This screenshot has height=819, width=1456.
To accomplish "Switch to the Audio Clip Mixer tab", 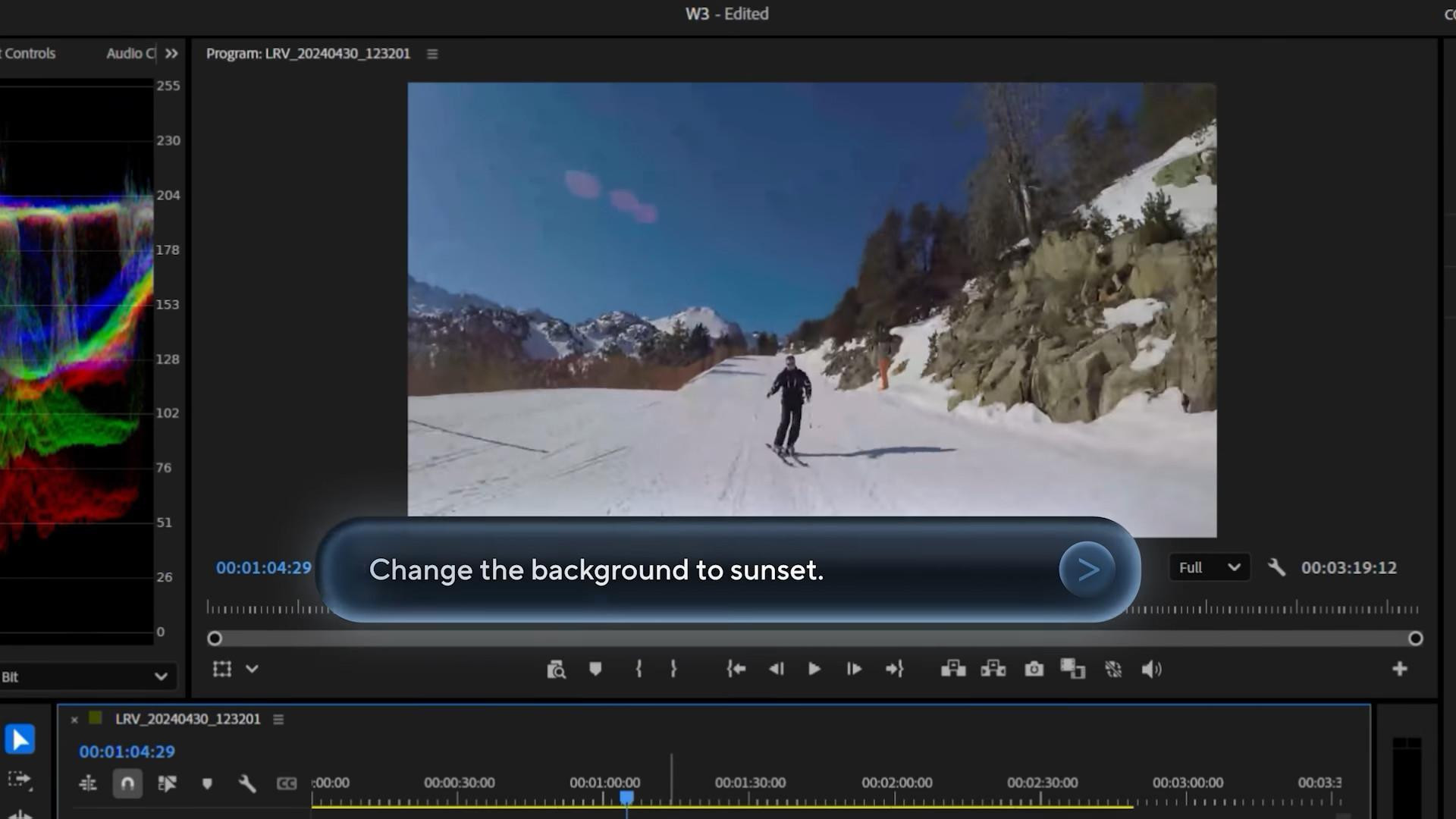I will (x=130, y=53).
